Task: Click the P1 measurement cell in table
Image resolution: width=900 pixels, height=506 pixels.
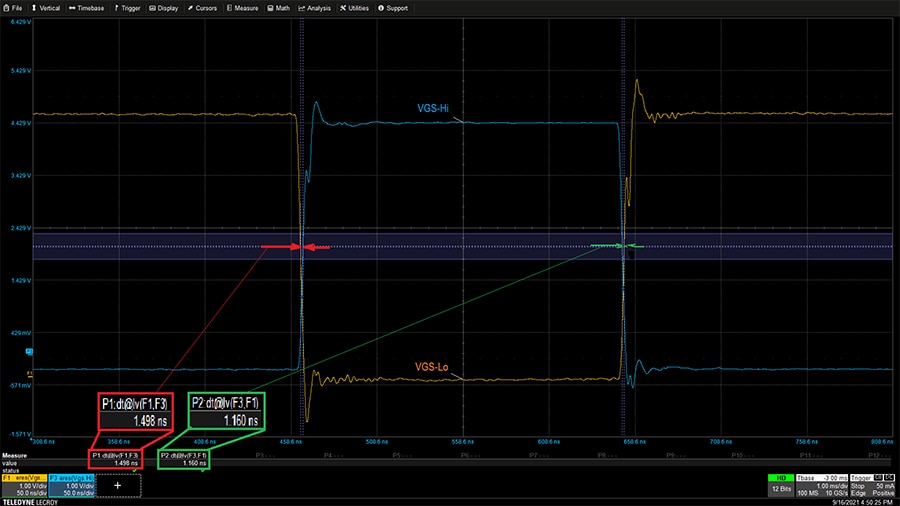Action: click(115, 459)
